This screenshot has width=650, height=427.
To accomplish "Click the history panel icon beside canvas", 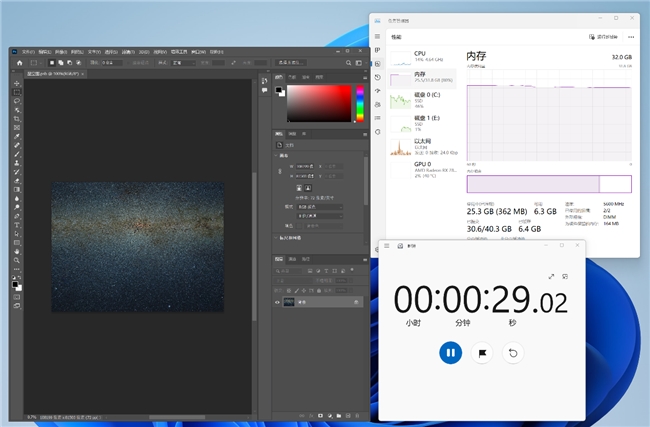I will tap(264, 81).
